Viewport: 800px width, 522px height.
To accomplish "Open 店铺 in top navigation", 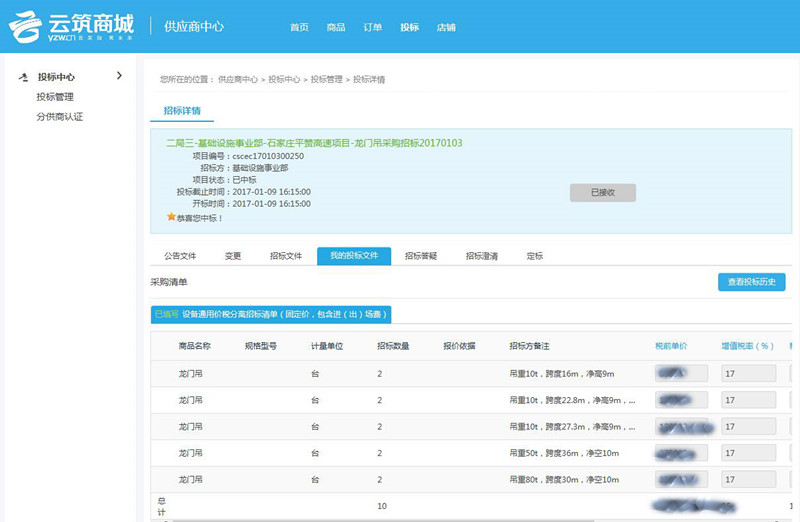I will tap(446, 27).
